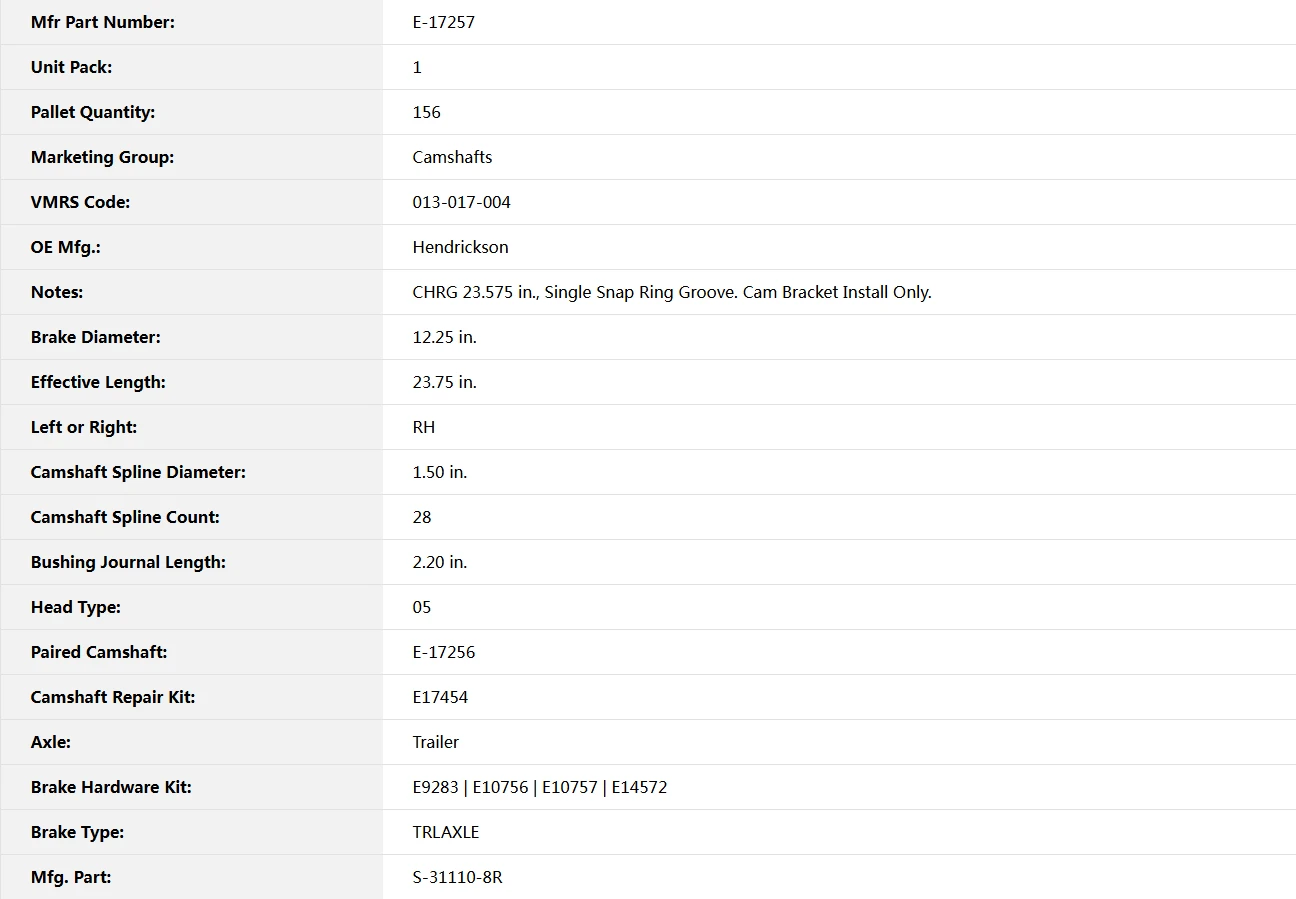Click the OE Mfg. value Hendrickson
Screen dimensions: 1296x899
click(x=460, y=247)
